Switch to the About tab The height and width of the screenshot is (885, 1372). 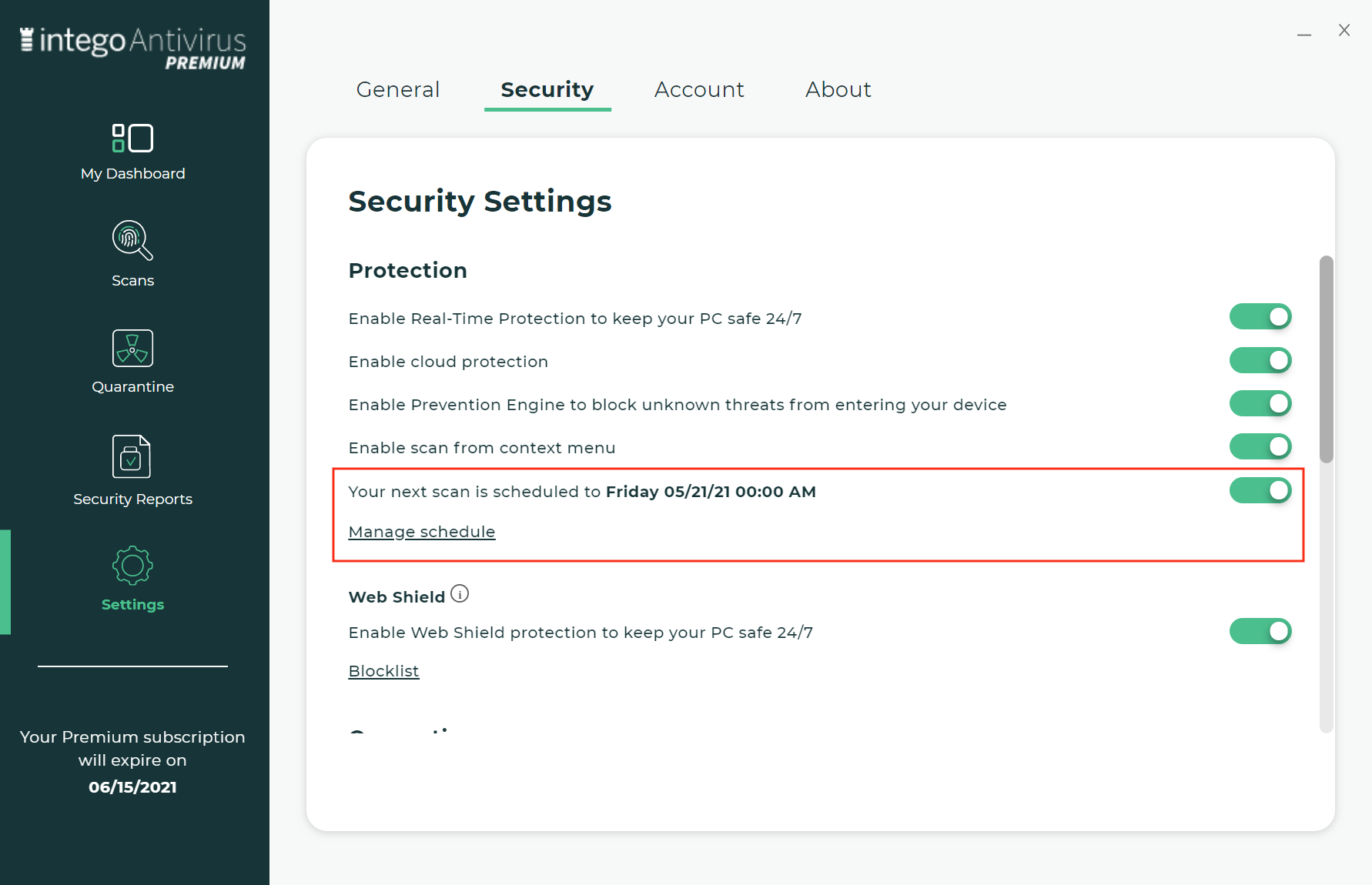[838, 90]
